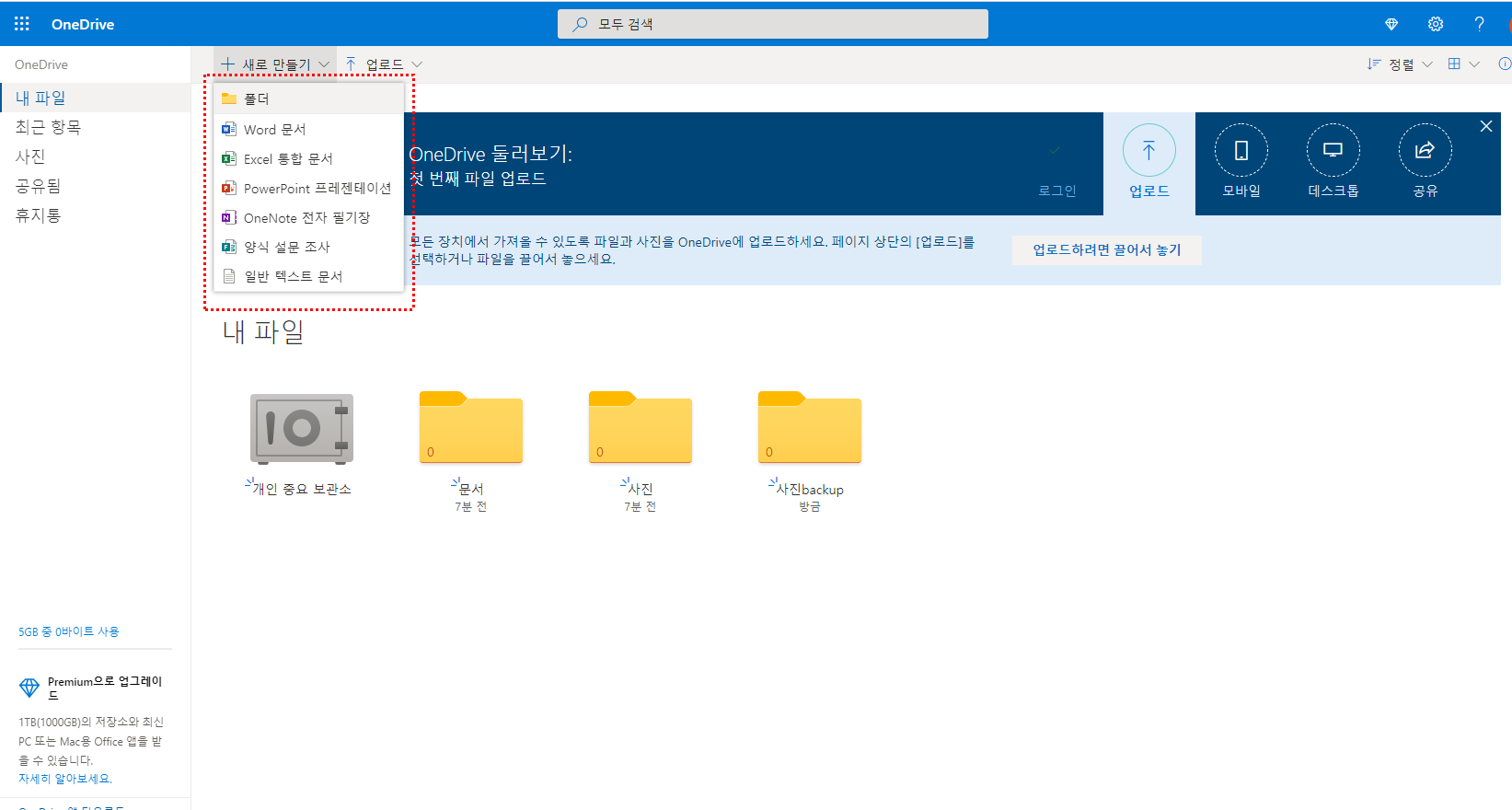Open the app launcher grid icon
This screenshot has height=810, width=1512.
[x=22, y=24]
